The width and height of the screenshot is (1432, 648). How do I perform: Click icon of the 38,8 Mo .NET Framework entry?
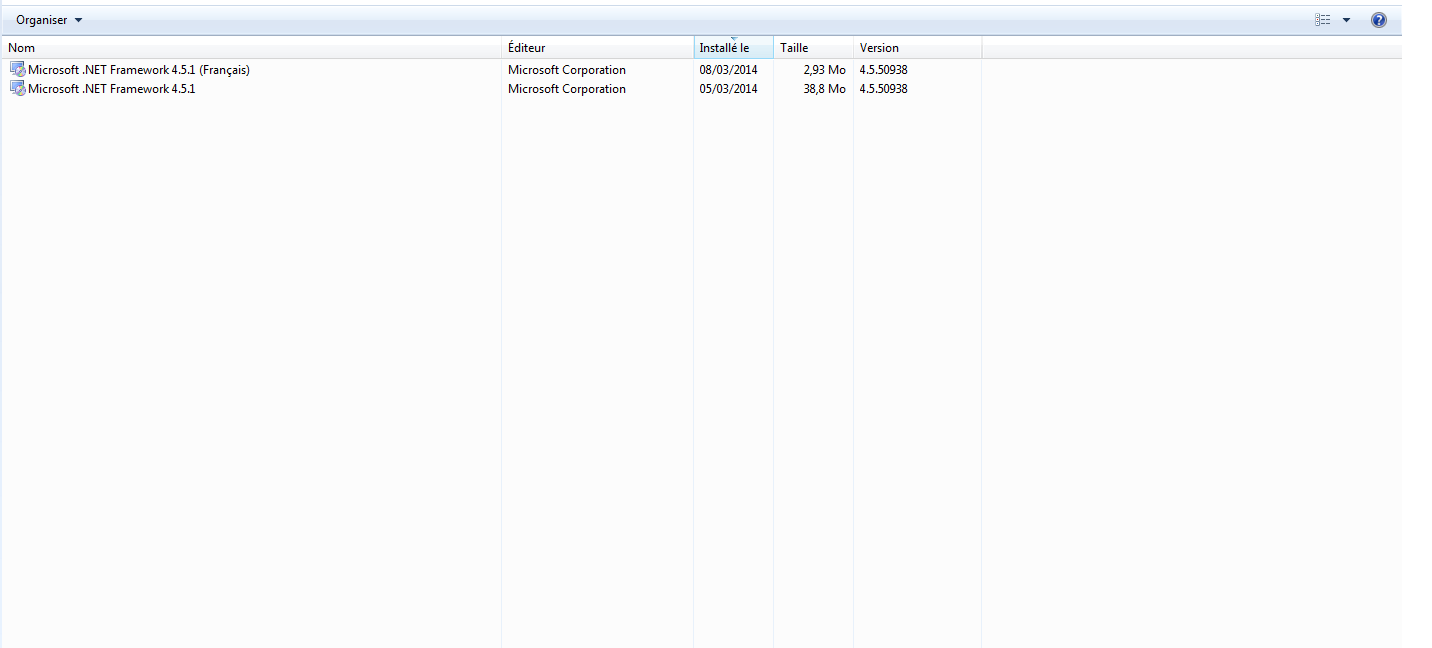click(17, 88)
